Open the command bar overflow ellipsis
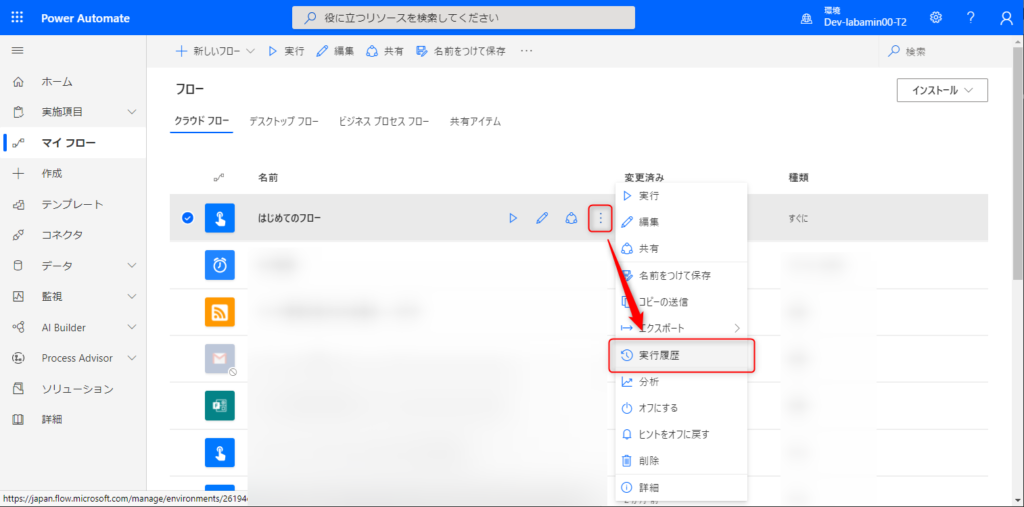Image resolution: width=1024 pixels, height=507 pixels. tap(526, 52)
